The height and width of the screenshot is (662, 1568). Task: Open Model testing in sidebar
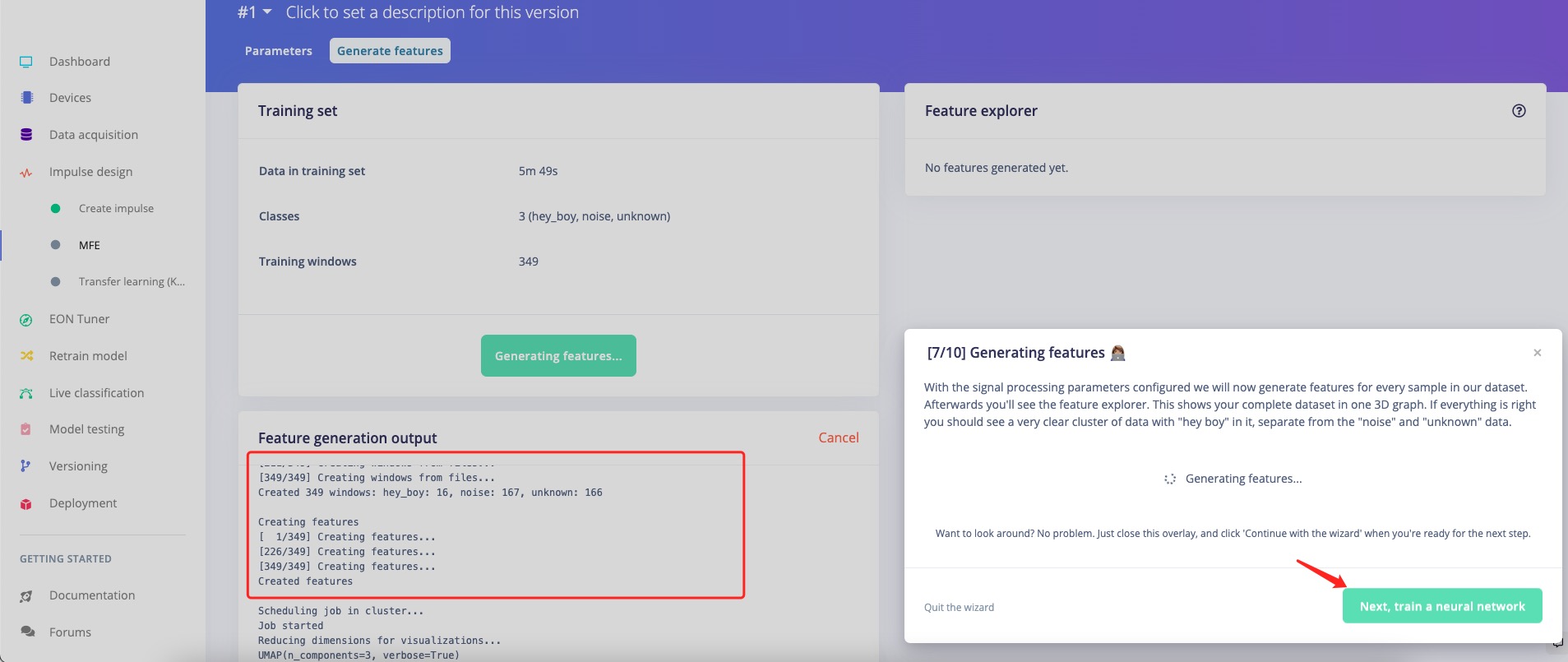pyautogui.click(x=86, y=429)
